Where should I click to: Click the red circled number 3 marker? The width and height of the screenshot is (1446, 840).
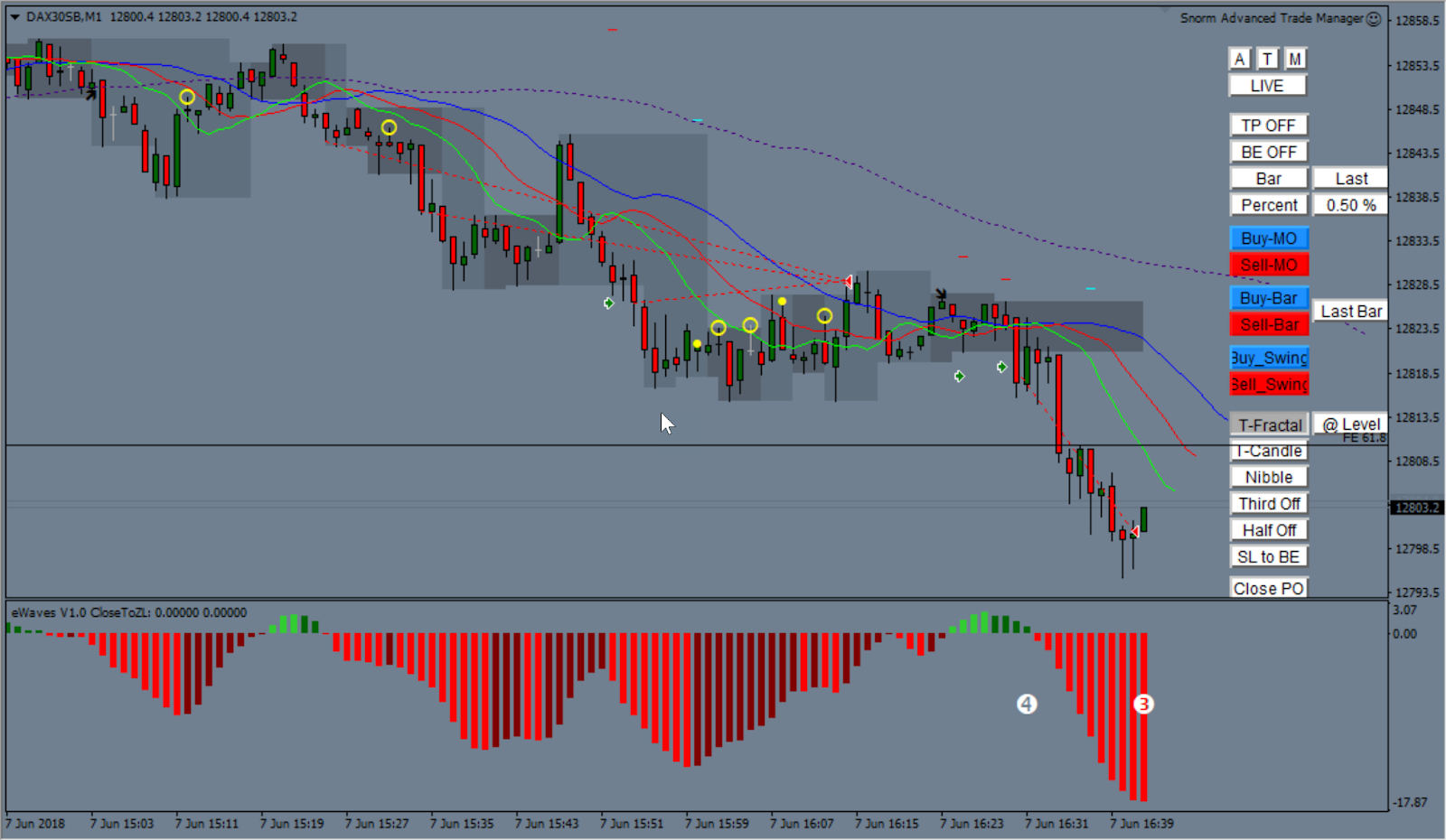coord(1143,704)
